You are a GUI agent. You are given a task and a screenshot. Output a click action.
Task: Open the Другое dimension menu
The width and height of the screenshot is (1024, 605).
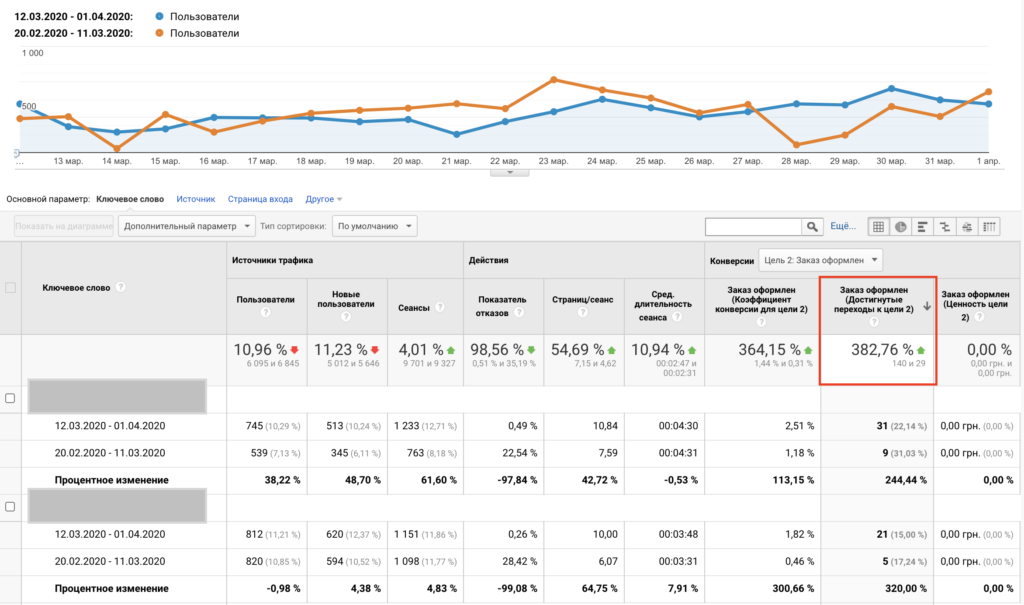point(323,199)
